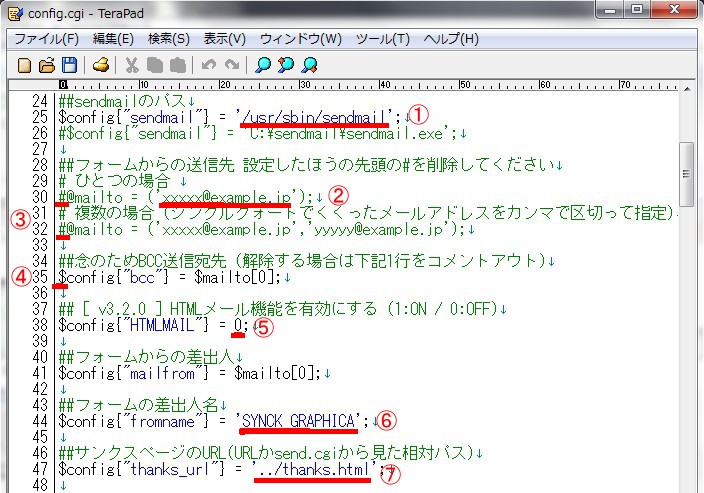Click the Find previous magnifier icon

click(286, 66)
